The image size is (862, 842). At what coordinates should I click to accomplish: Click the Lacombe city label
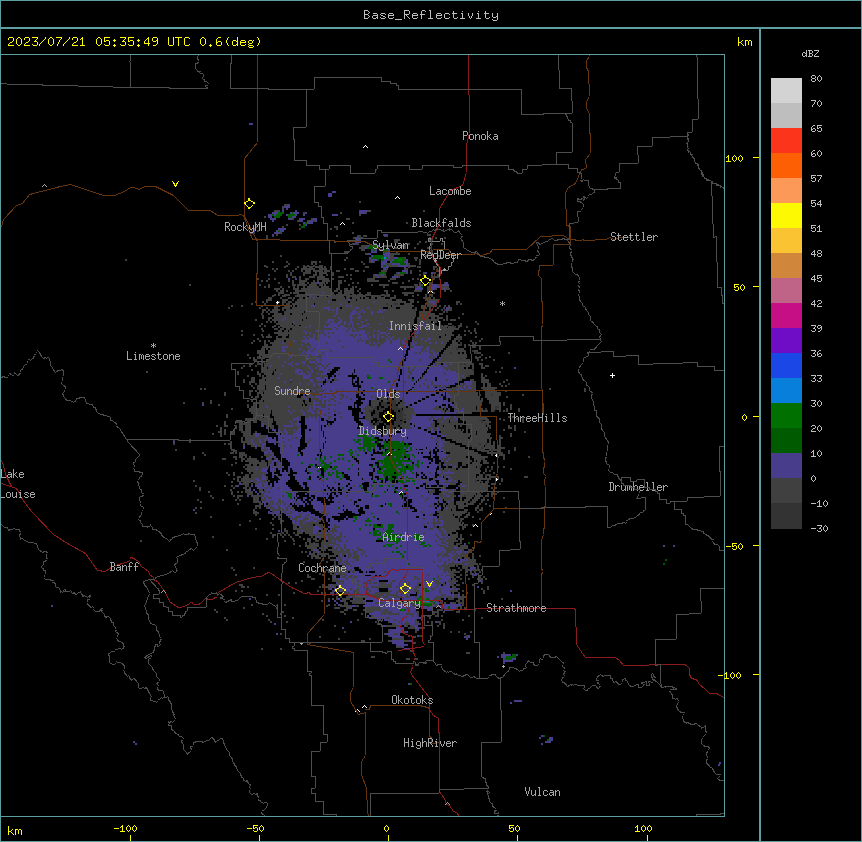click(x=450, y=191)
